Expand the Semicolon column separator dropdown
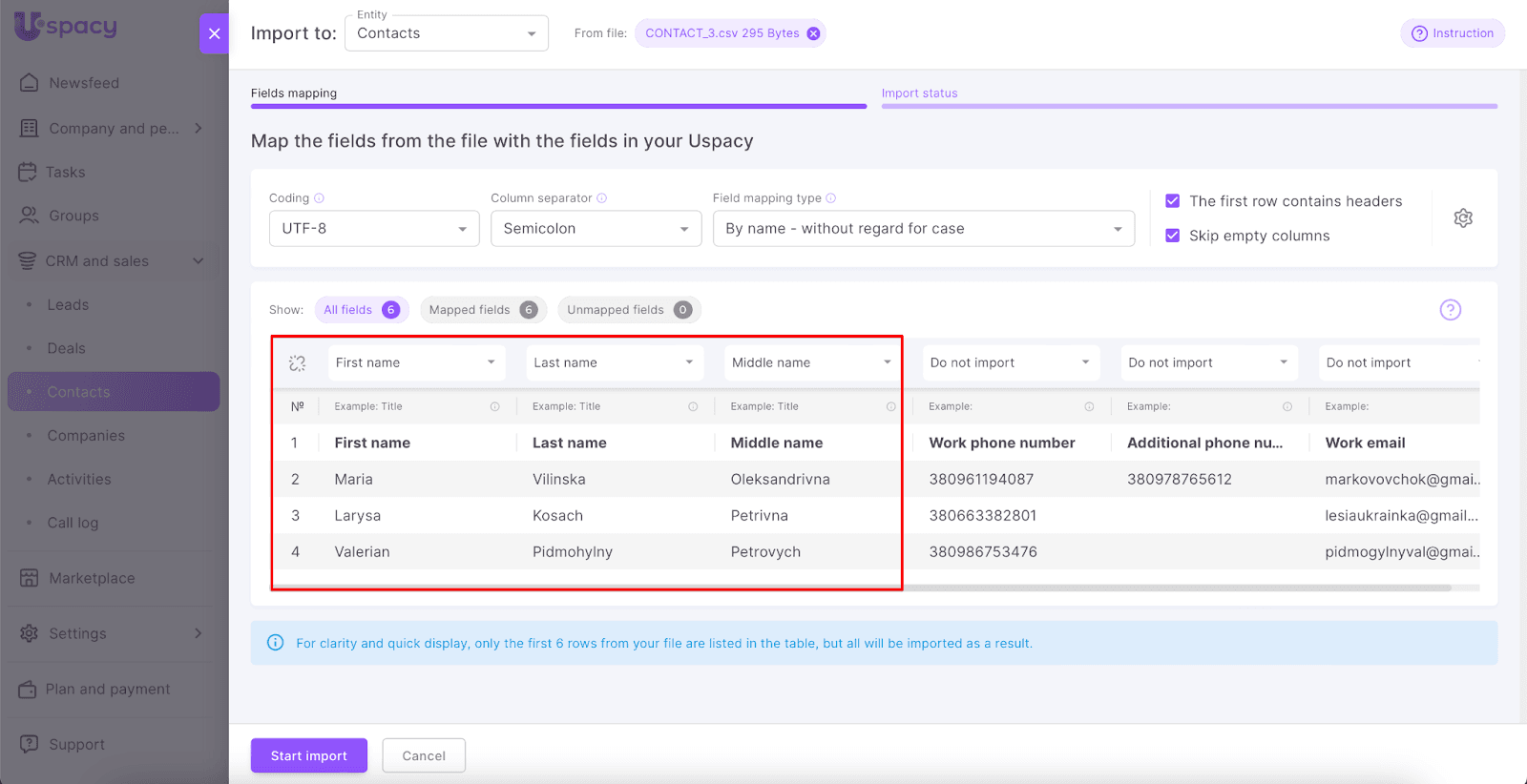 click(596, 229)
